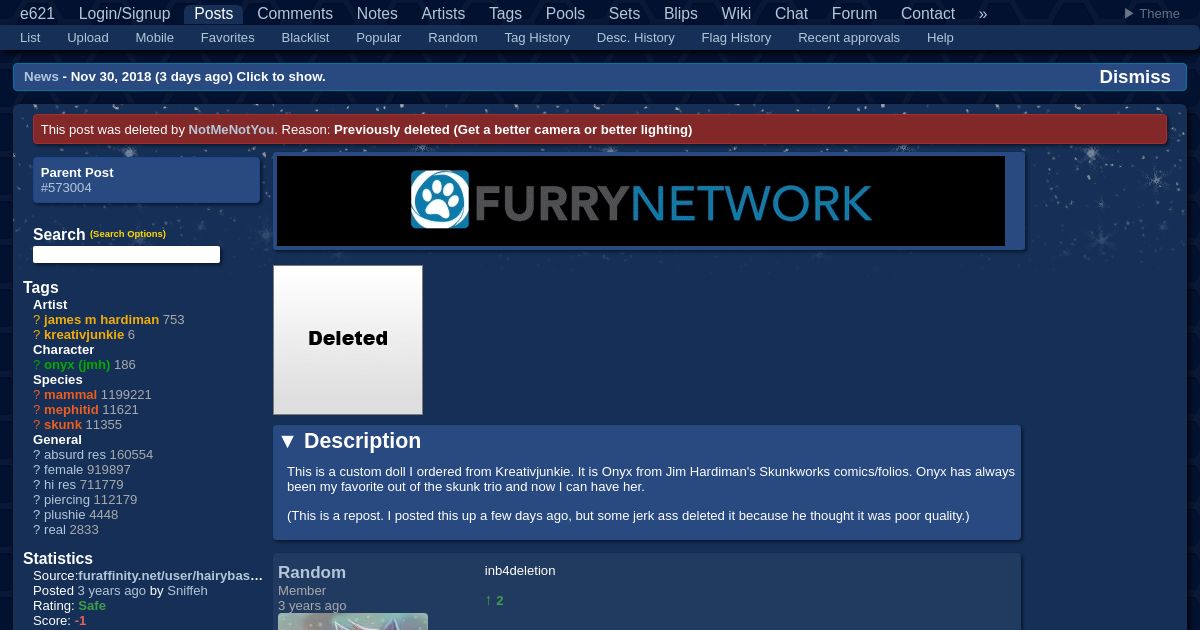Open wiki question mark for female tag
1200x630 pixels.
pyautogui.click(x=37, y=470)
